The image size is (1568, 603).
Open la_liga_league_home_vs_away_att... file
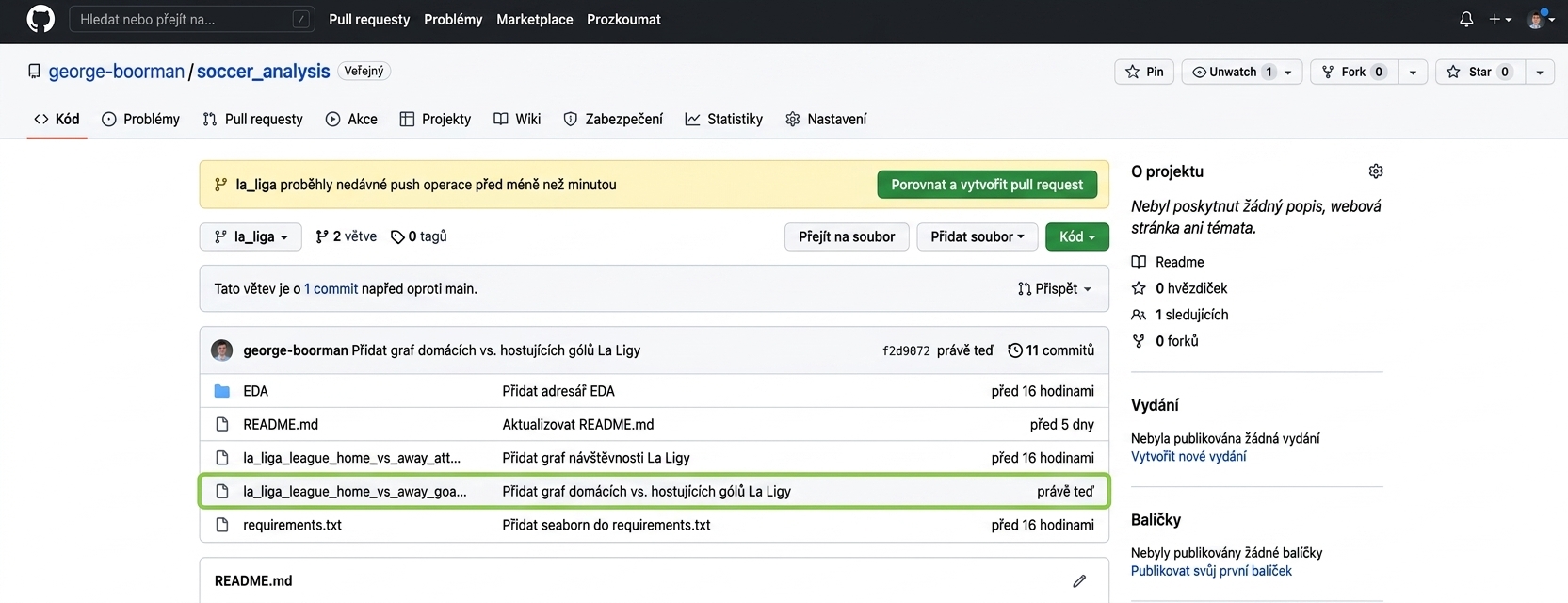[x=351, y=458]
